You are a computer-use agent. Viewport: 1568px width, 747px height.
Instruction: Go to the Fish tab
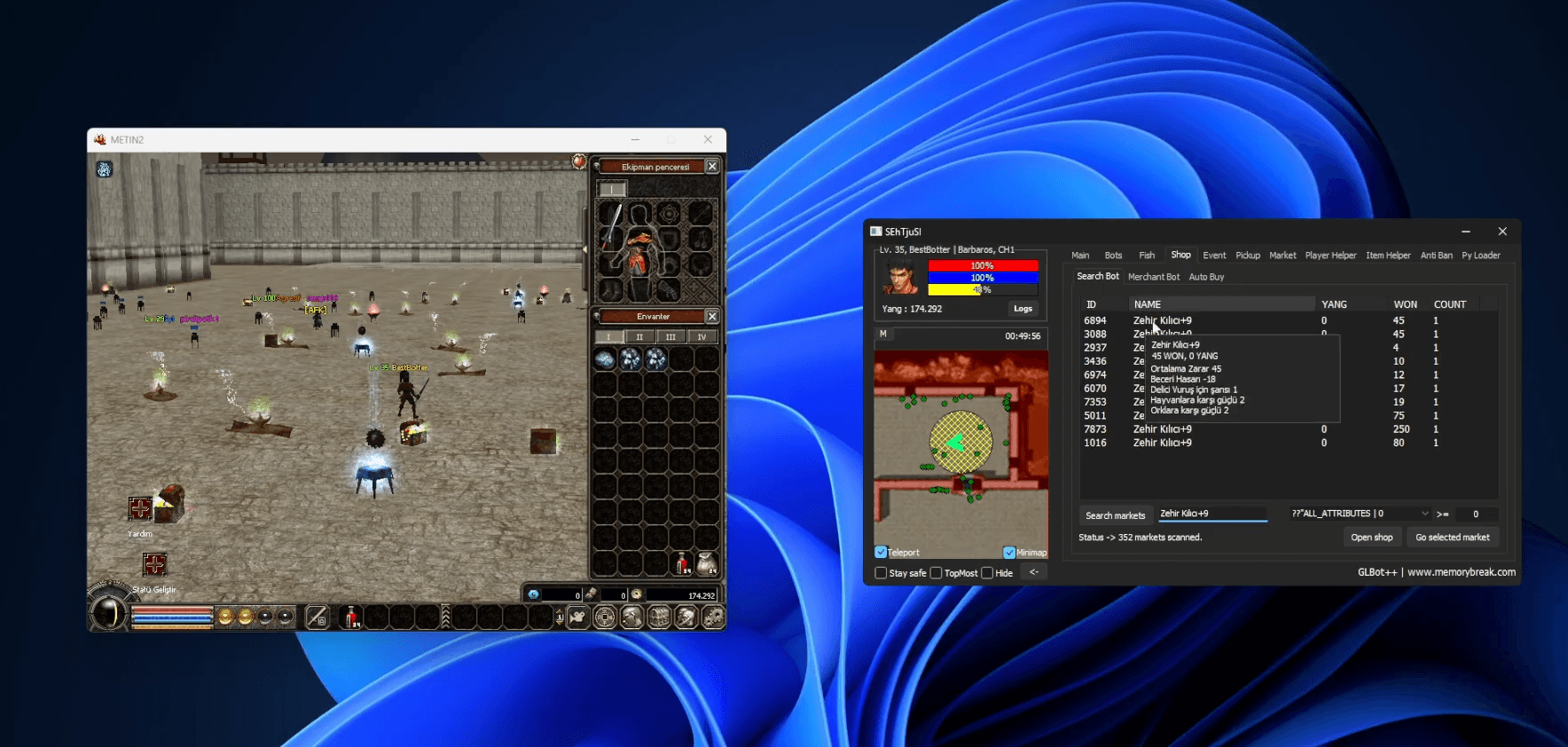point(1147,256)
